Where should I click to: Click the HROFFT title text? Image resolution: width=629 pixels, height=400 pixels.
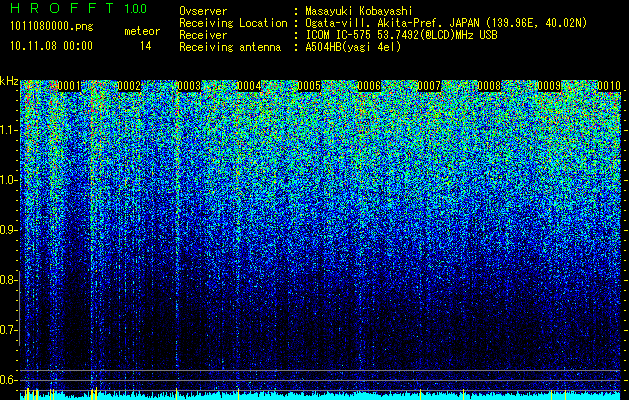(62, 8)
